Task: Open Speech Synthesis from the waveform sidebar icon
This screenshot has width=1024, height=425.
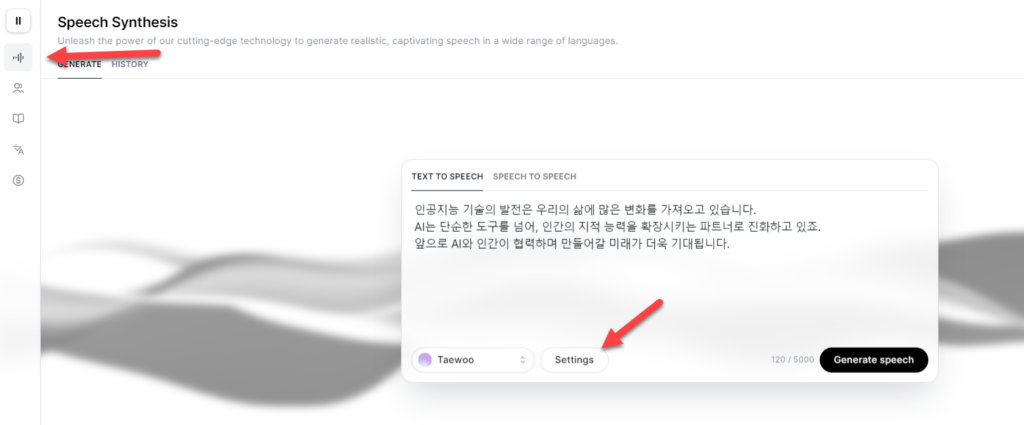Action: point(18,58)
